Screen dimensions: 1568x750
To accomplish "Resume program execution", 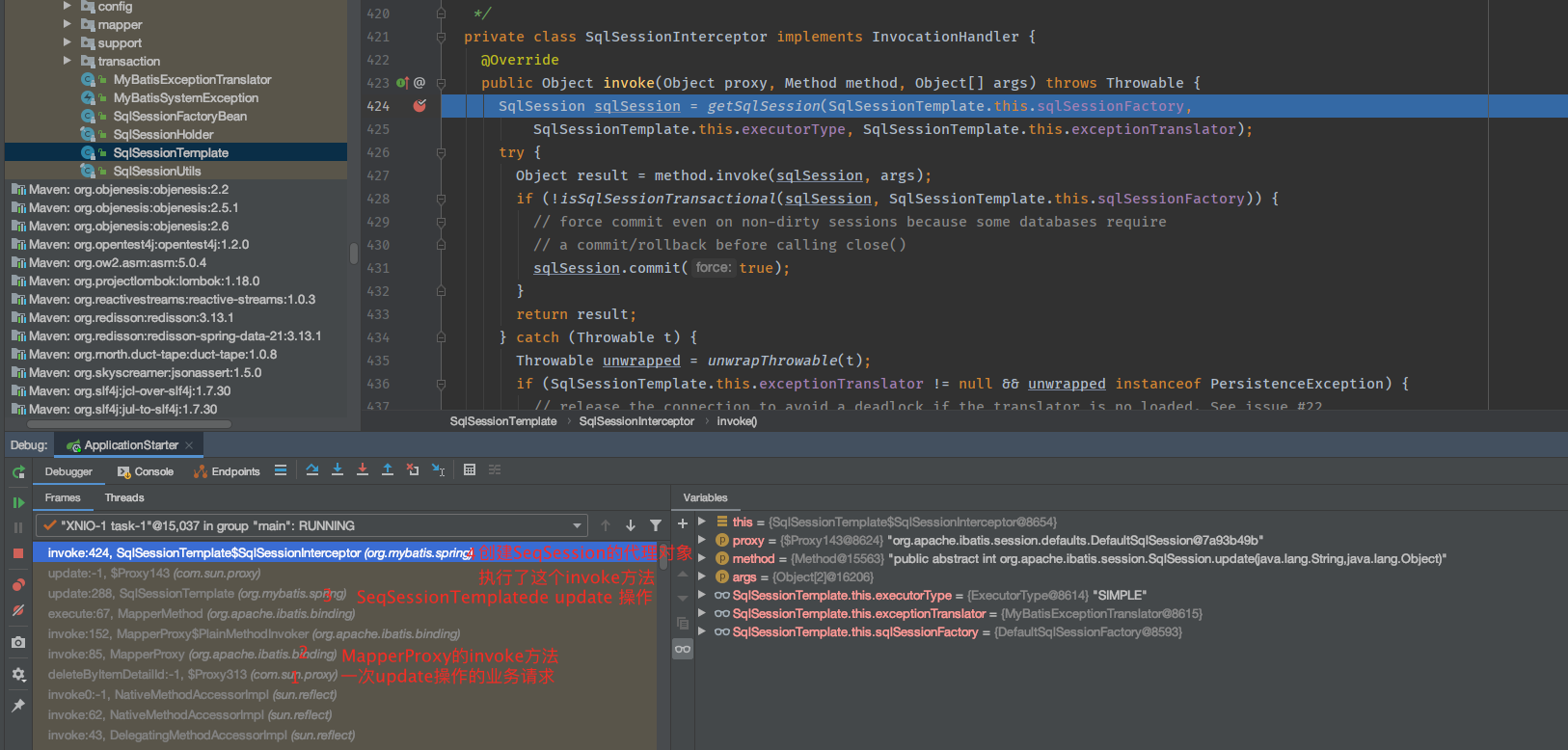I will click(x=18, y=502).
